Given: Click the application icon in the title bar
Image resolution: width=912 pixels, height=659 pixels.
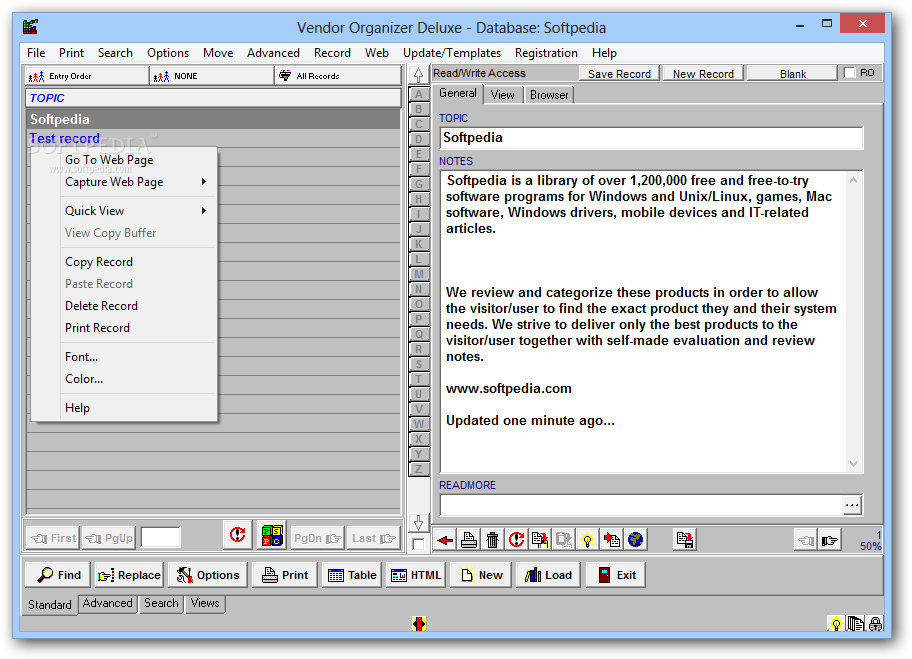Looking at the screenshot, I should pos(30,27).
